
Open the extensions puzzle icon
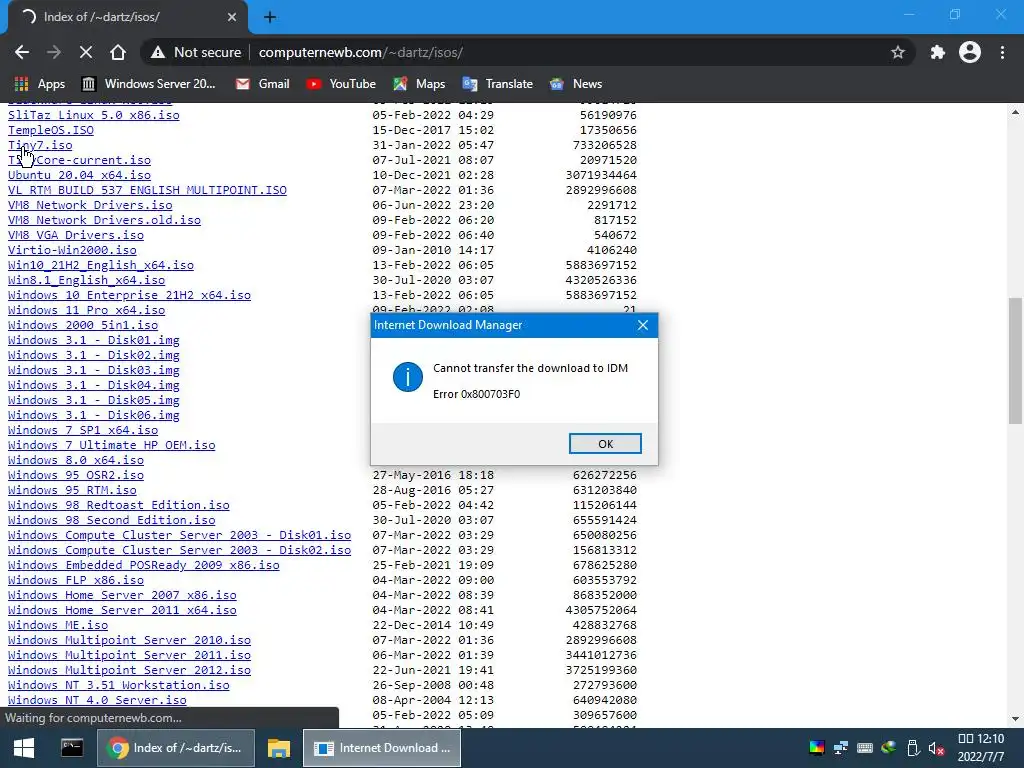pyautogui.click(x=937, y=52)
